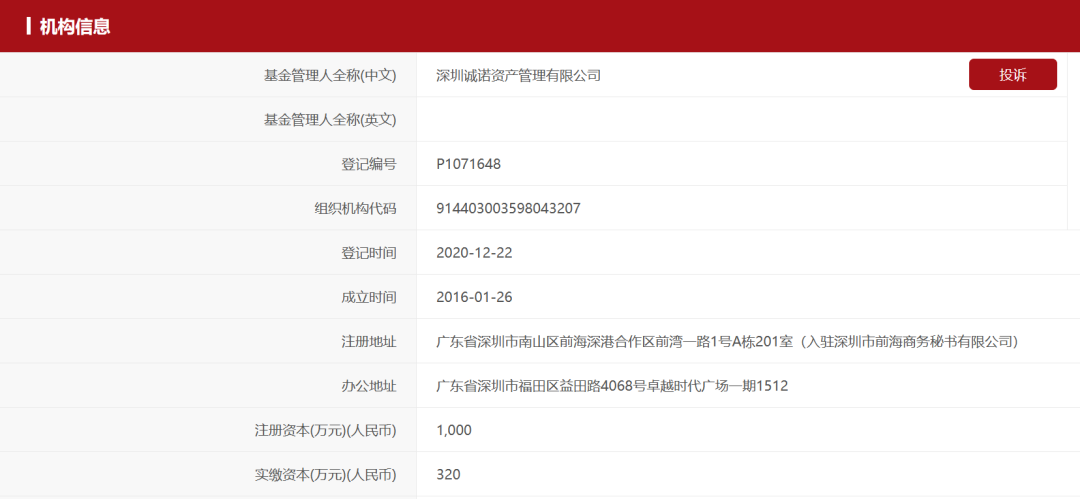Image resolution: width=1080 pixels, height=499 pixels.
Task: Select founding date 2016-01-26
Action: tap(475, 297)
